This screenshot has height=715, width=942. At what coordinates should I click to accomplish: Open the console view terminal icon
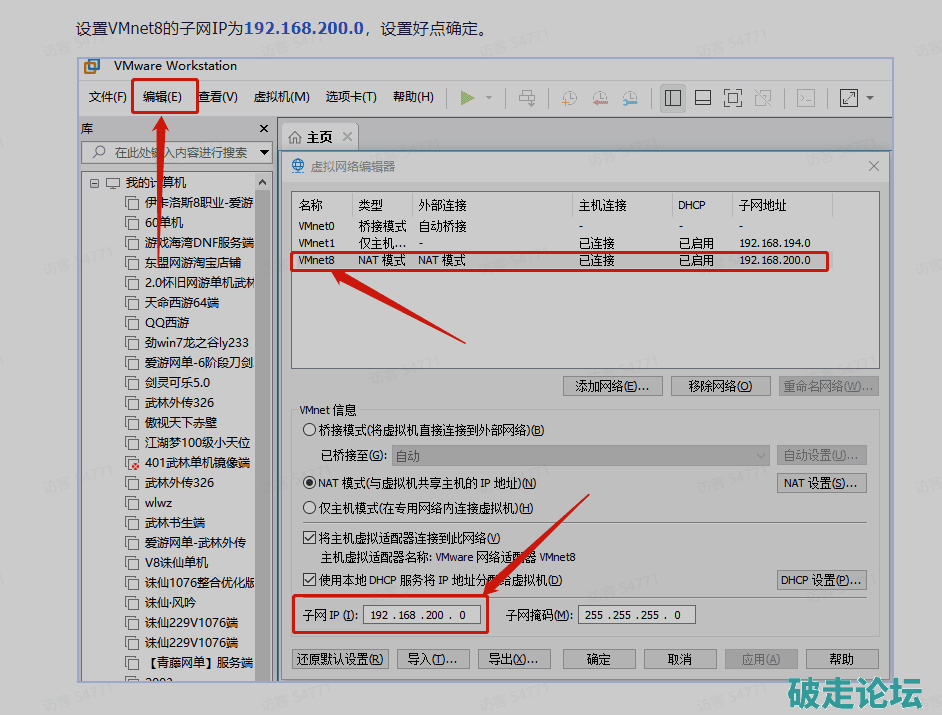tap(805, 98)
